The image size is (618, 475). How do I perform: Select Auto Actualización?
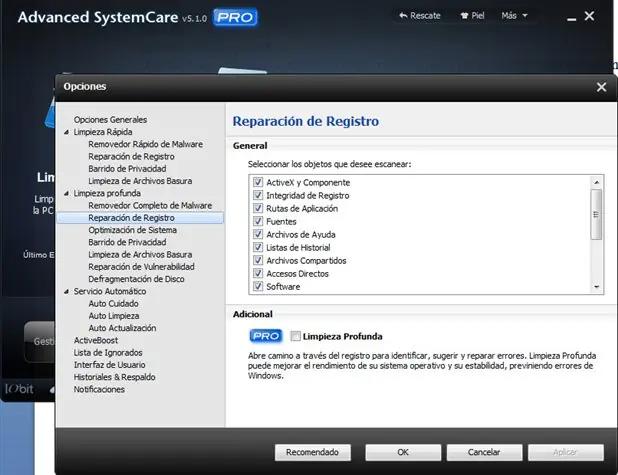pos(122,328)
